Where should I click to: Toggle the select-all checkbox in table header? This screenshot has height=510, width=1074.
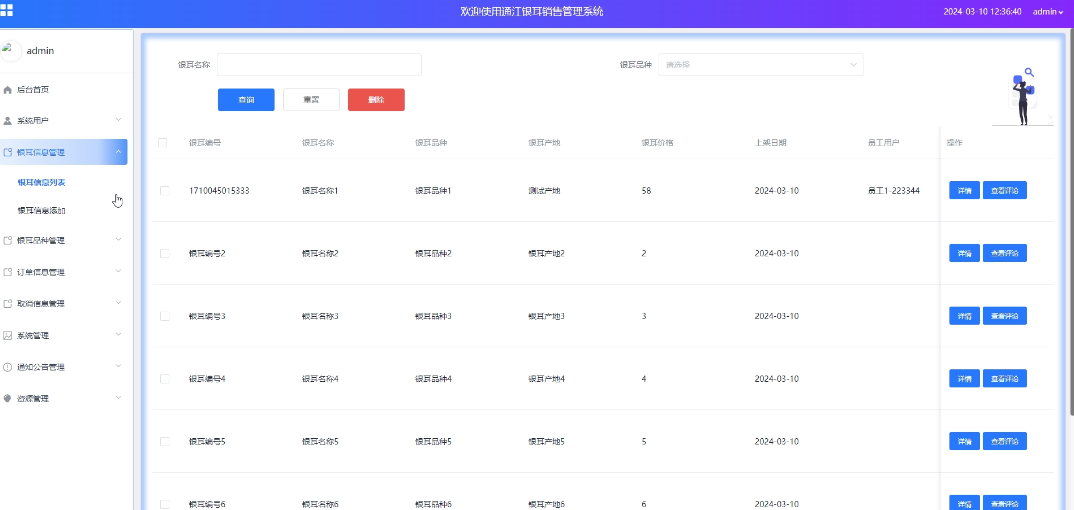click(162, 143)
